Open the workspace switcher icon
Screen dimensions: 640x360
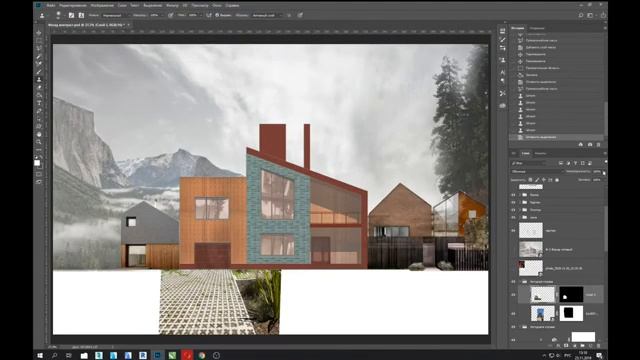(590, 15)
